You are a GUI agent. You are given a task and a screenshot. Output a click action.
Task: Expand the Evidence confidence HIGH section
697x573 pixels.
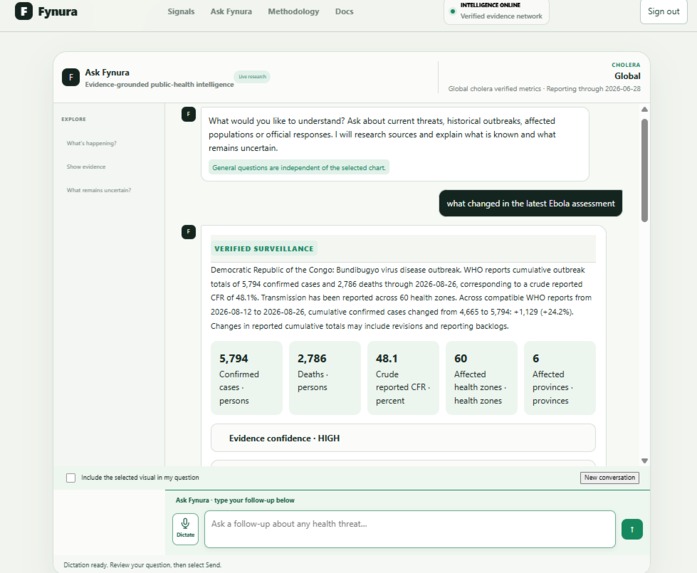tap(403, 438)
